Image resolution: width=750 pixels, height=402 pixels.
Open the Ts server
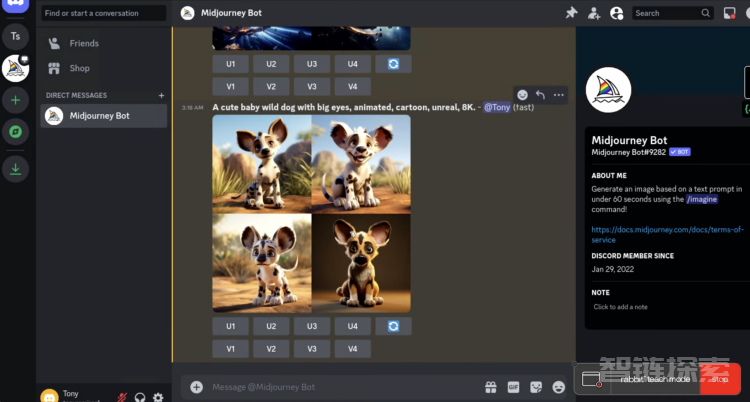pos(15,36)
